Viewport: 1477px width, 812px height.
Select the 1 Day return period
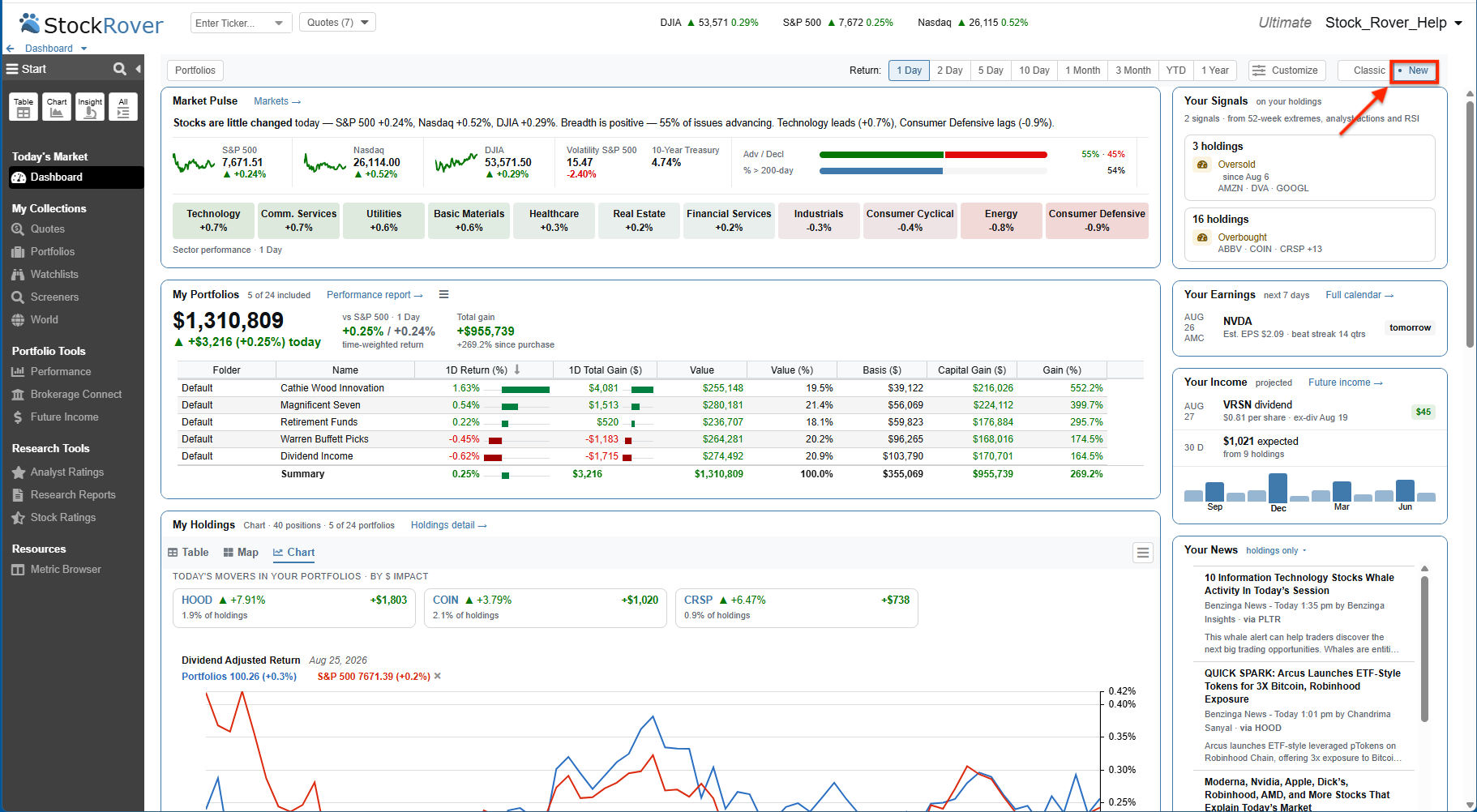pyautogui.click(x=909, y=71)
